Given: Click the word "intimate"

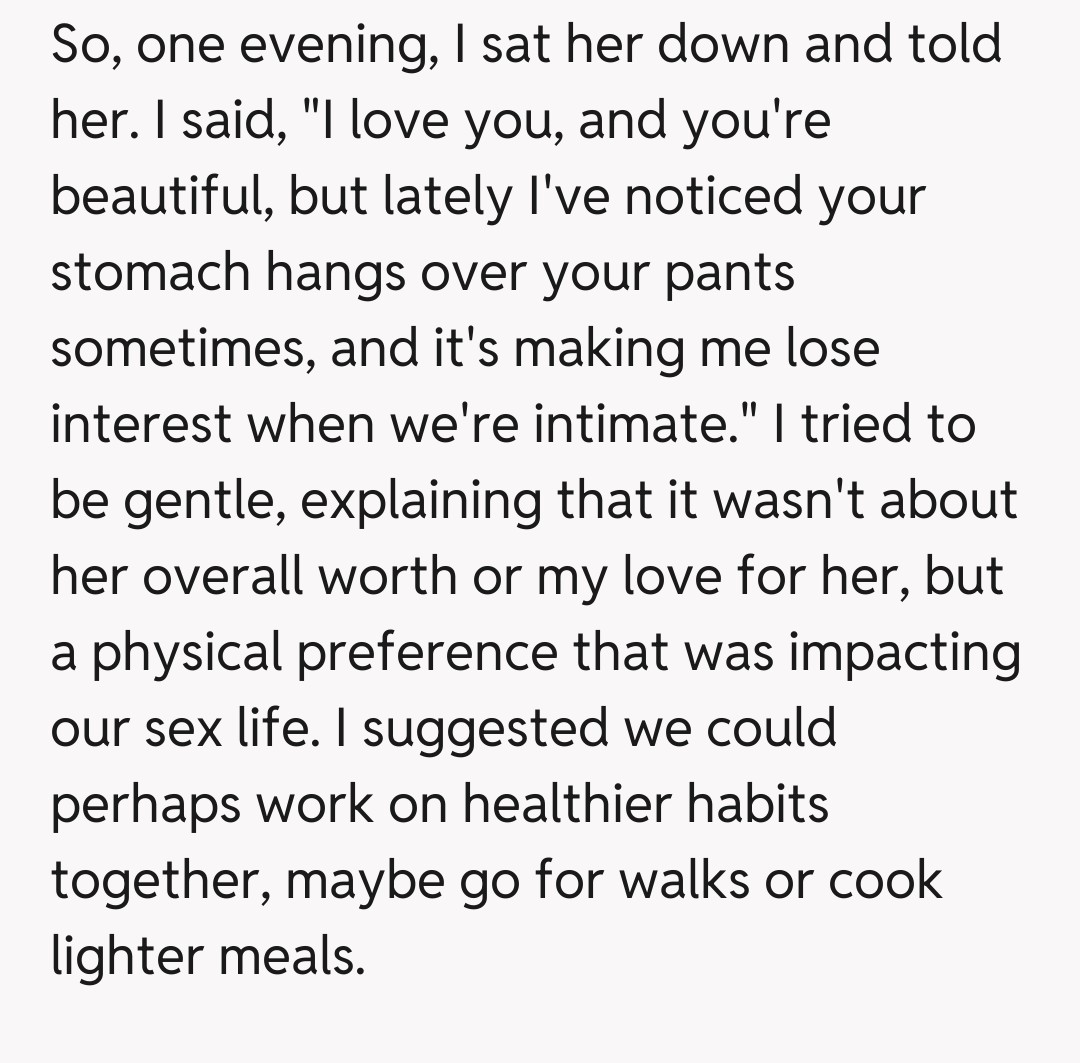Looking at the screenshot, I should [x=647, y=425].
